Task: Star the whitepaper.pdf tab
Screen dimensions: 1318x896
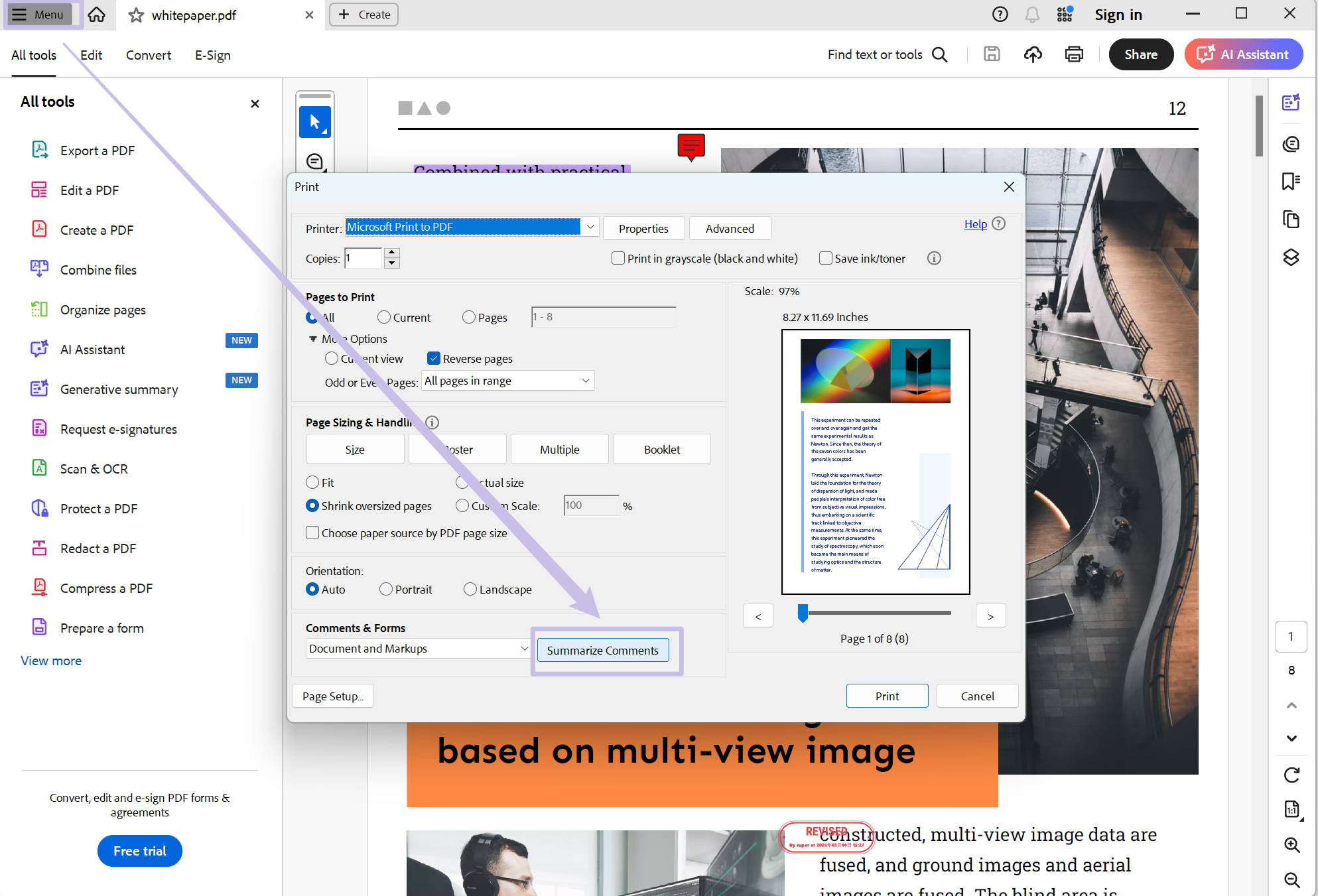Action: click(136, 15)
